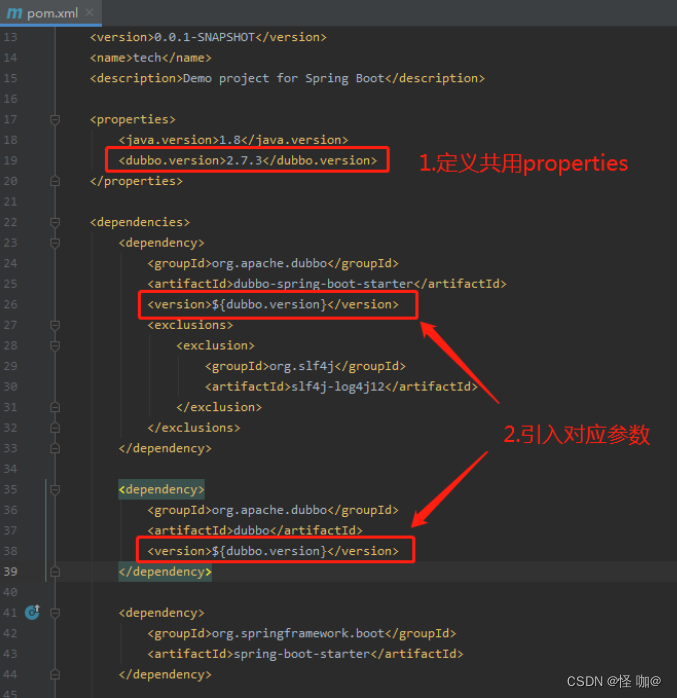Click the dubbo artifactId on line 37

pos(255,530)
